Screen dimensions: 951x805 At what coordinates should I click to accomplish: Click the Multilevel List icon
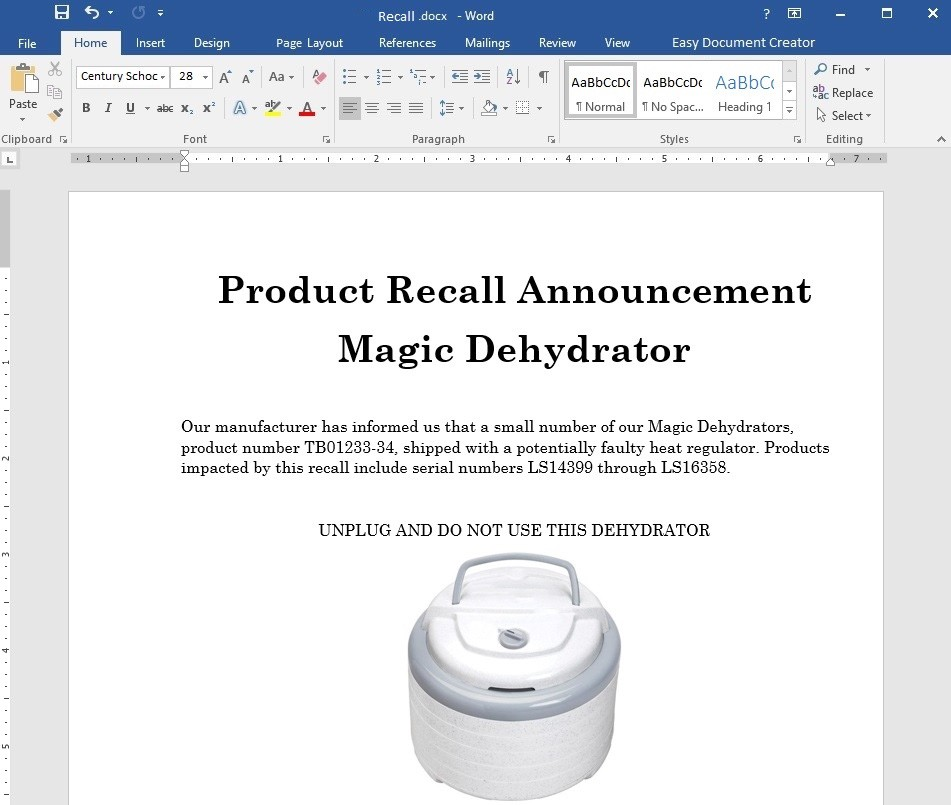(x=418, y=76)
